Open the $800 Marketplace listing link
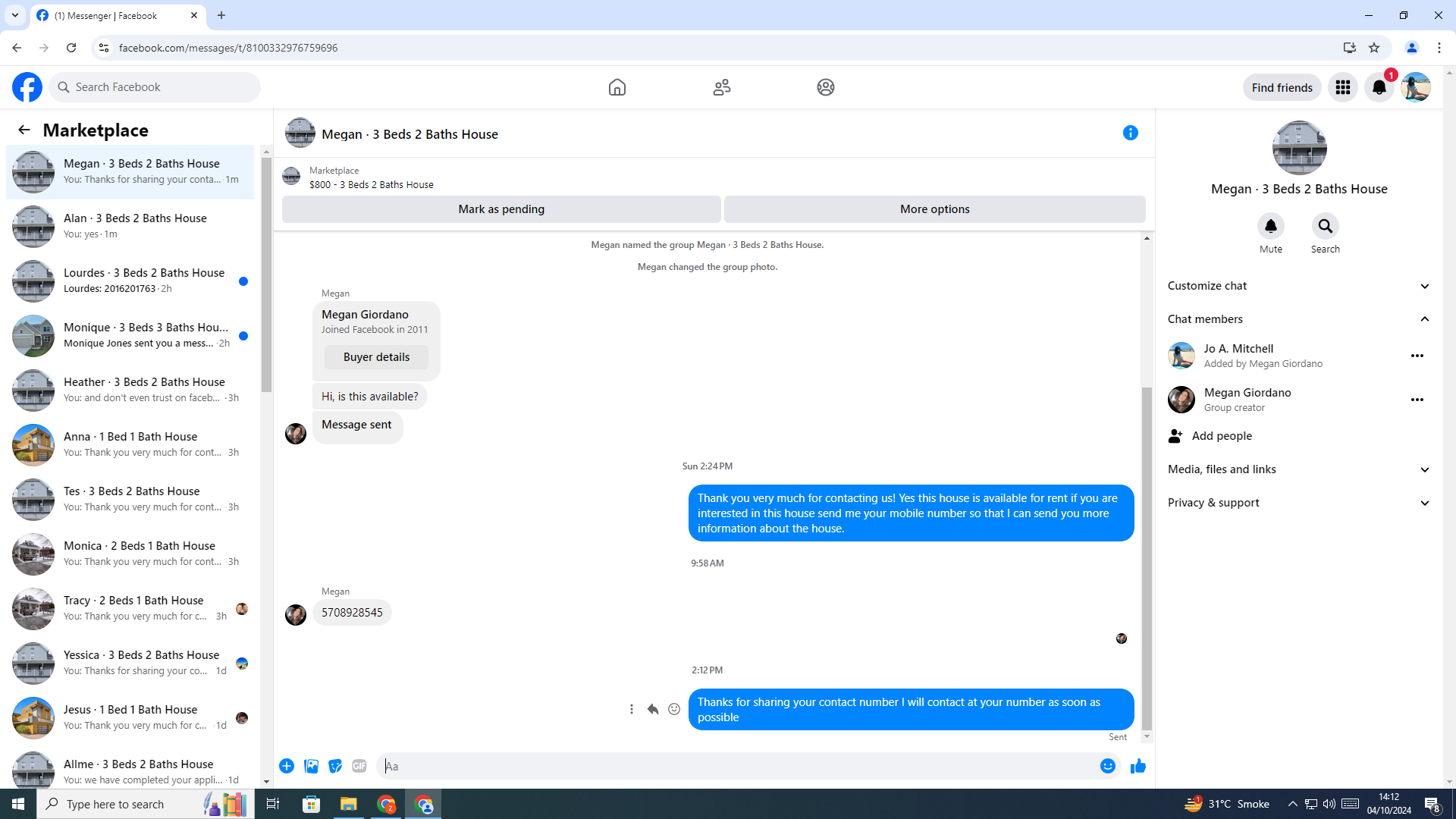The image size is (1456, 819). (x=372, y=185)
